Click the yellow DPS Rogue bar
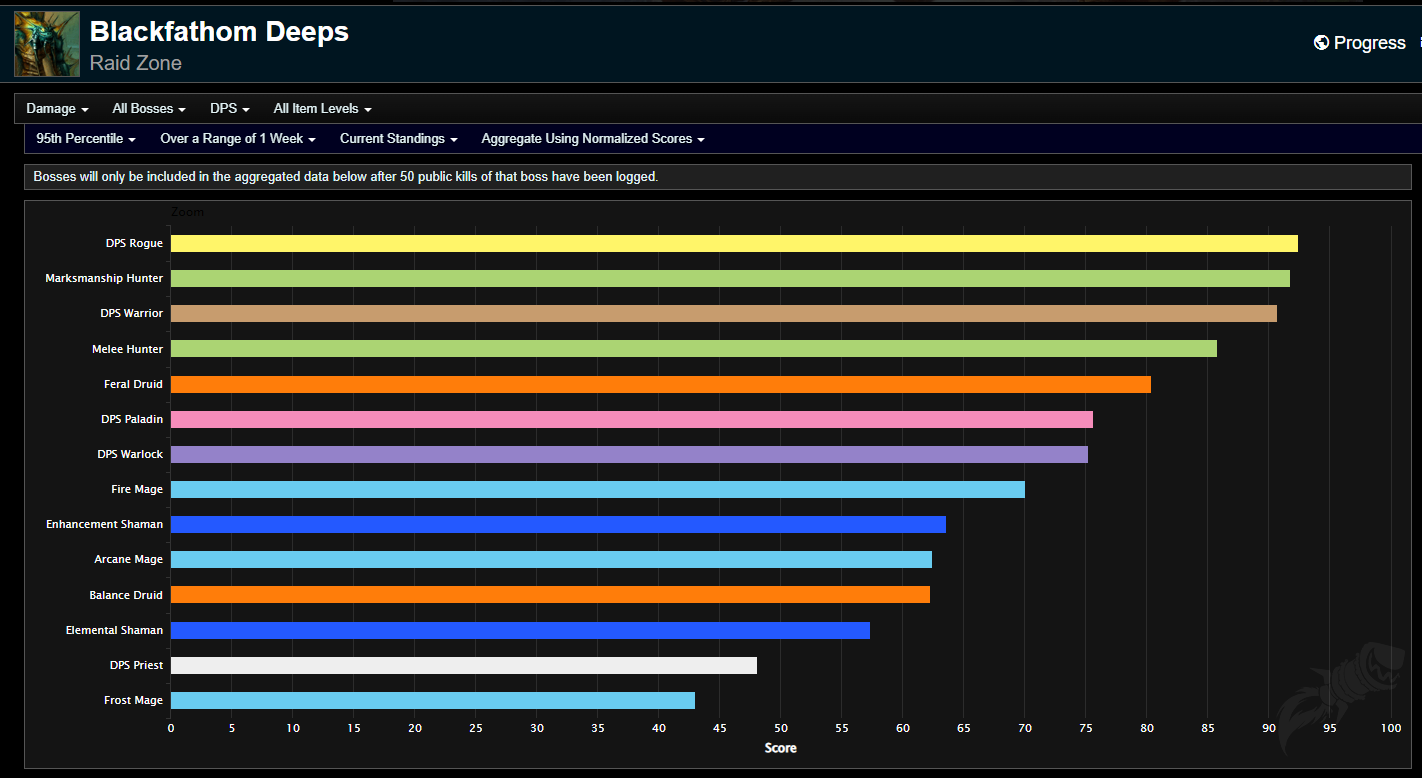The height and width of the screenshot is (778, 1422). pos(733,243)
